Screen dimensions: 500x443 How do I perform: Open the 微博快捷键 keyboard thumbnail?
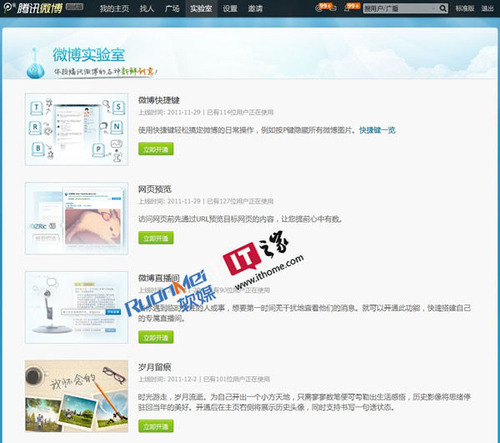[x=77, y=129]
